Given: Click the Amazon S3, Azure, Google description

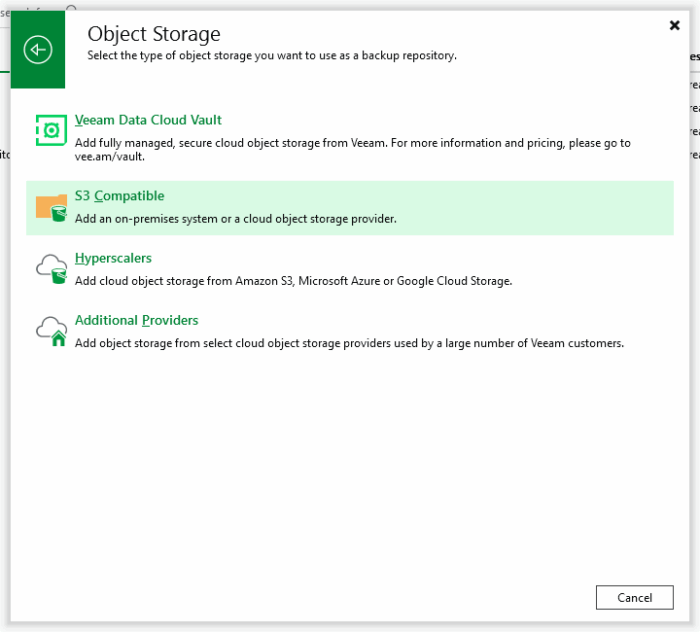Looking at the screenshot, I should (293, 281).
